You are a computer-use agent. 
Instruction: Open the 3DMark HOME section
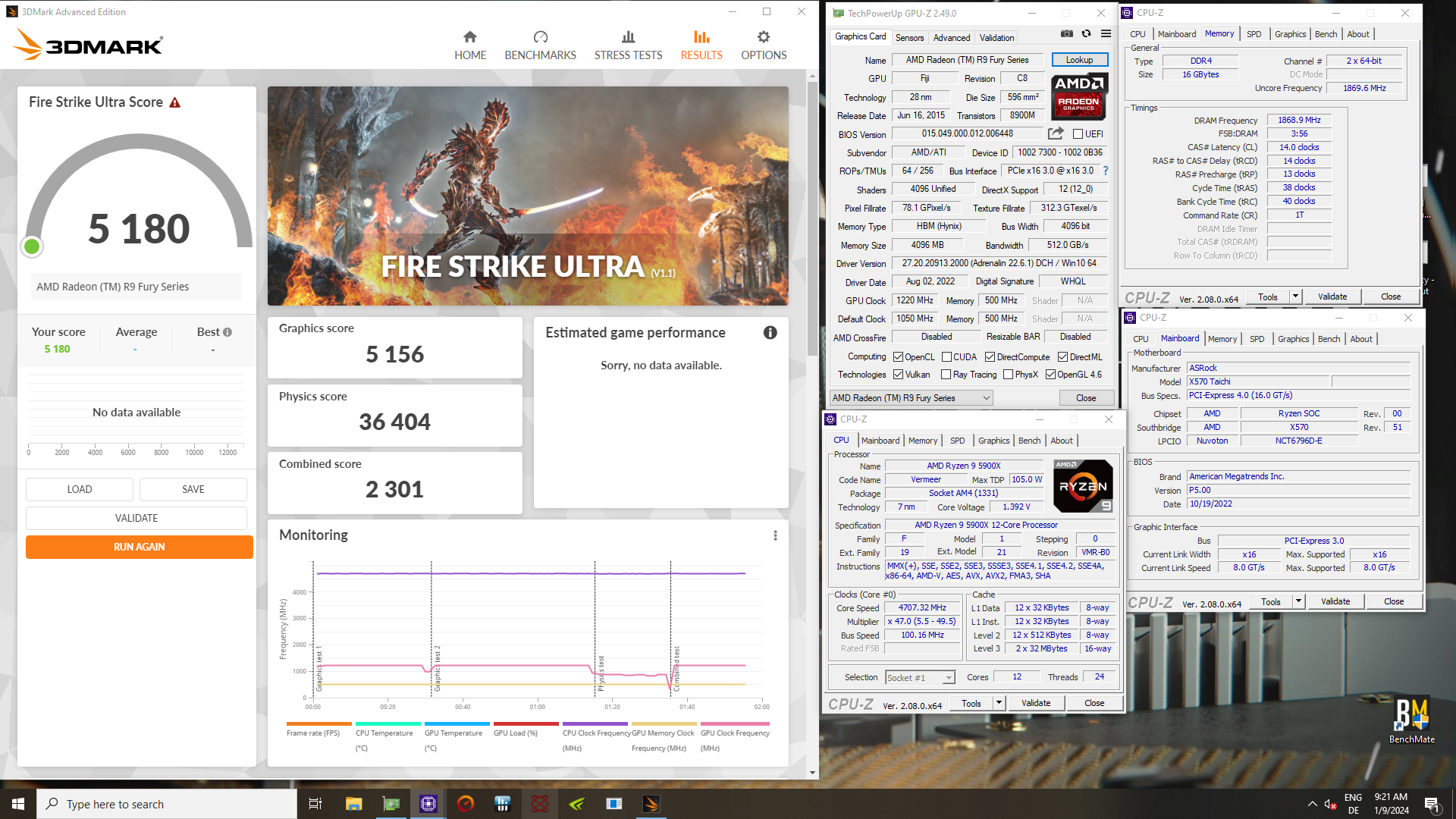tap(470, 45)
